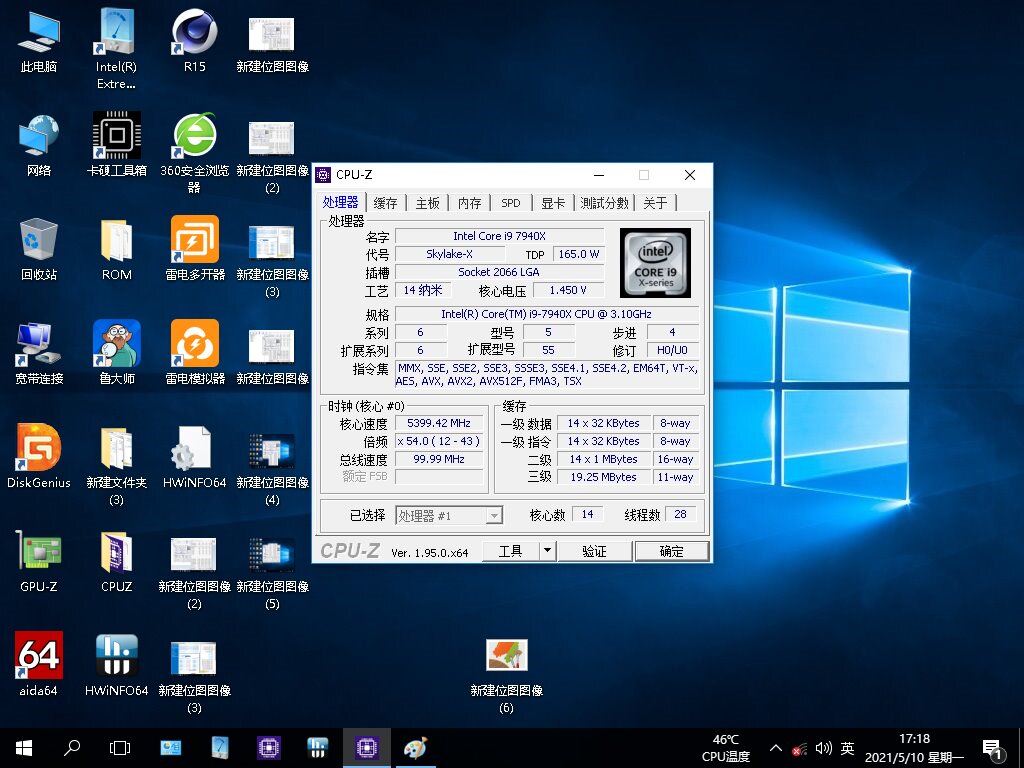Open the notification center icon
The width and height of the screenshot is (1024, 768).
pos(993,749)
